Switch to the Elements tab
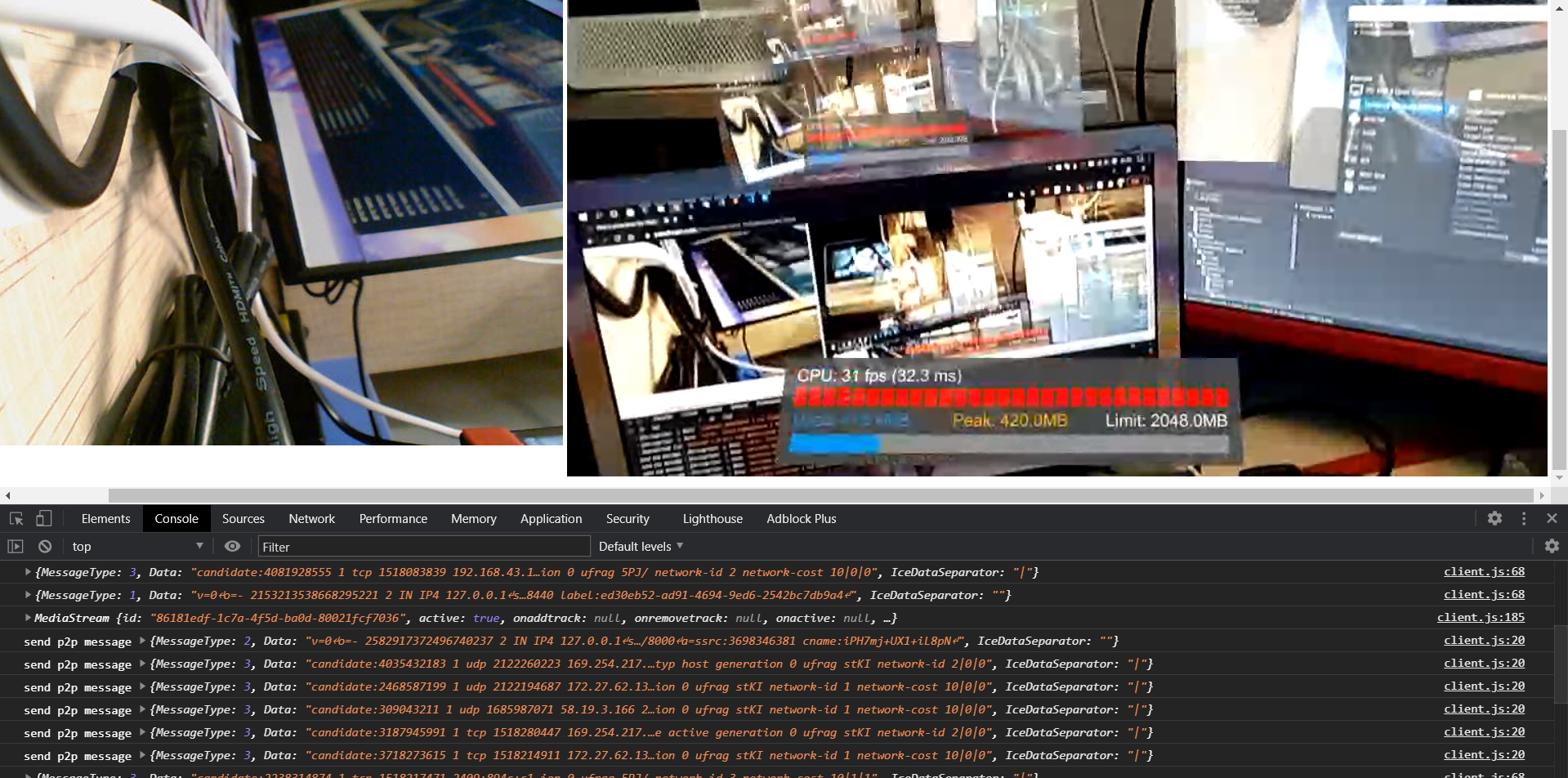1568x778 pixels. (x=105, y=518)
